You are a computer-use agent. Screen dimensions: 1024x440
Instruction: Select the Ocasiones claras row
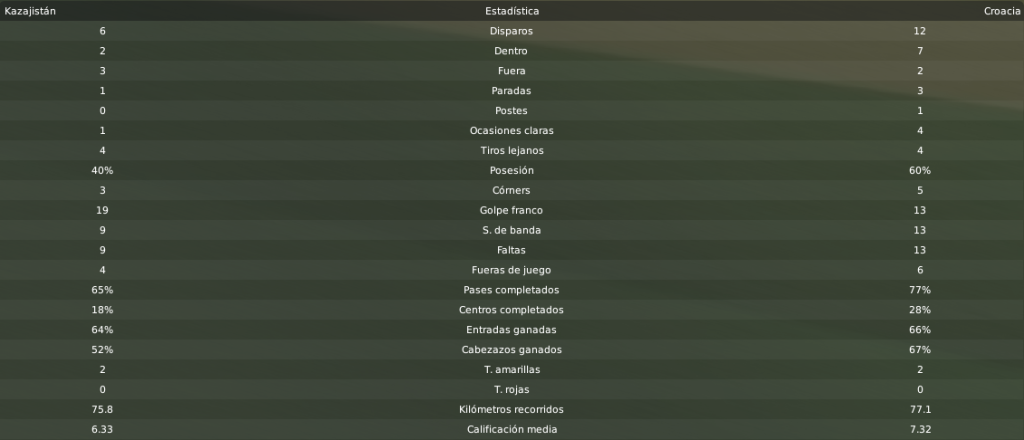512,131
